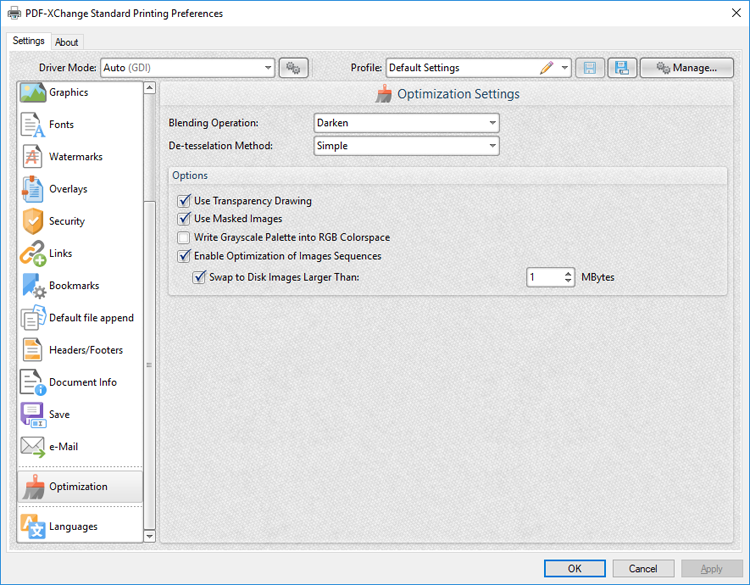Open the Graphics settings category
This screenshot has width=750, height=585.
click(x=80, y=92)
